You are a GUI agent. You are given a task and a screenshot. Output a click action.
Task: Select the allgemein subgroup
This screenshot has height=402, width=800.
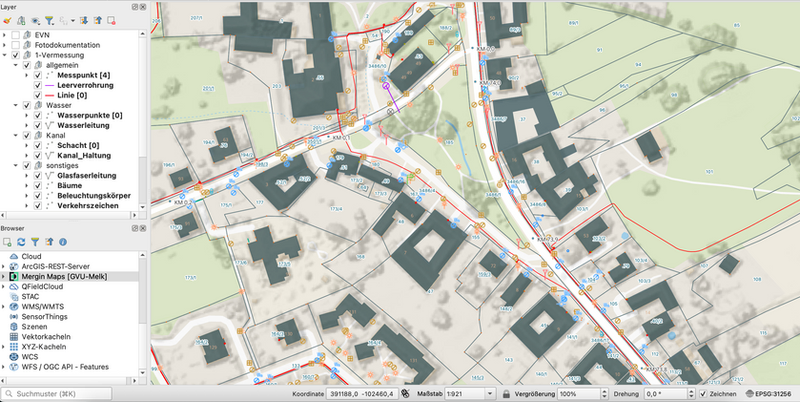(62, 65)
